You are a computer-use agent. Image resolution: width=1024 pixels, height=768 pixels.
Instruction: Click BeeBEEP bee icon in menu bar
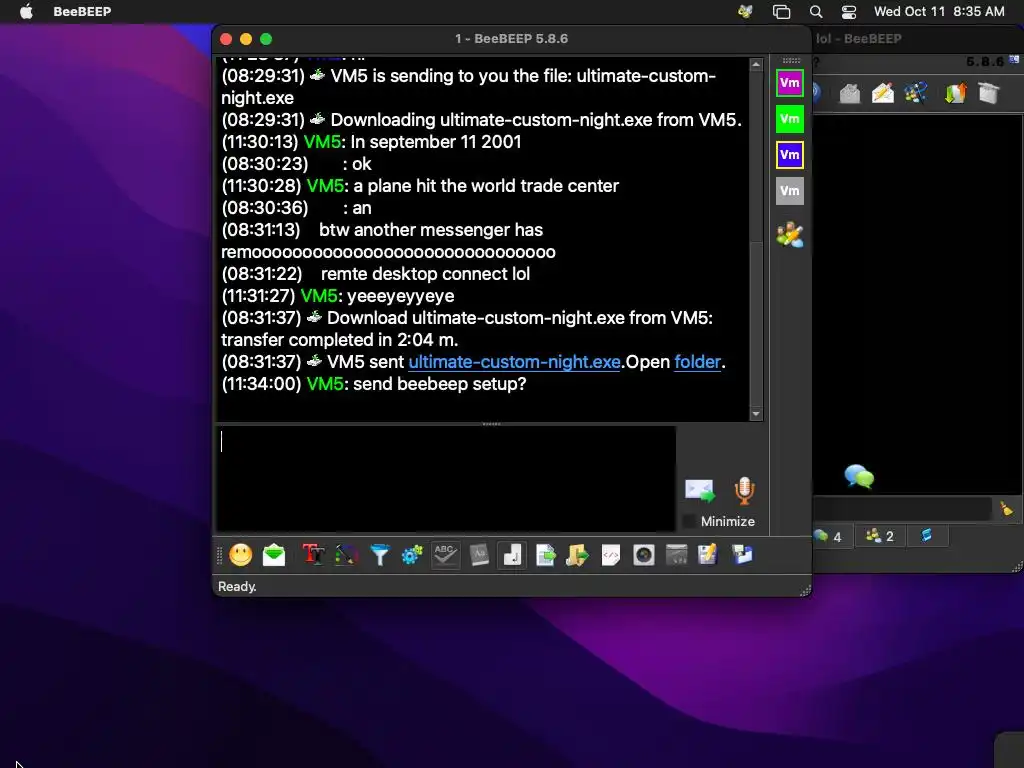(745, 11)
